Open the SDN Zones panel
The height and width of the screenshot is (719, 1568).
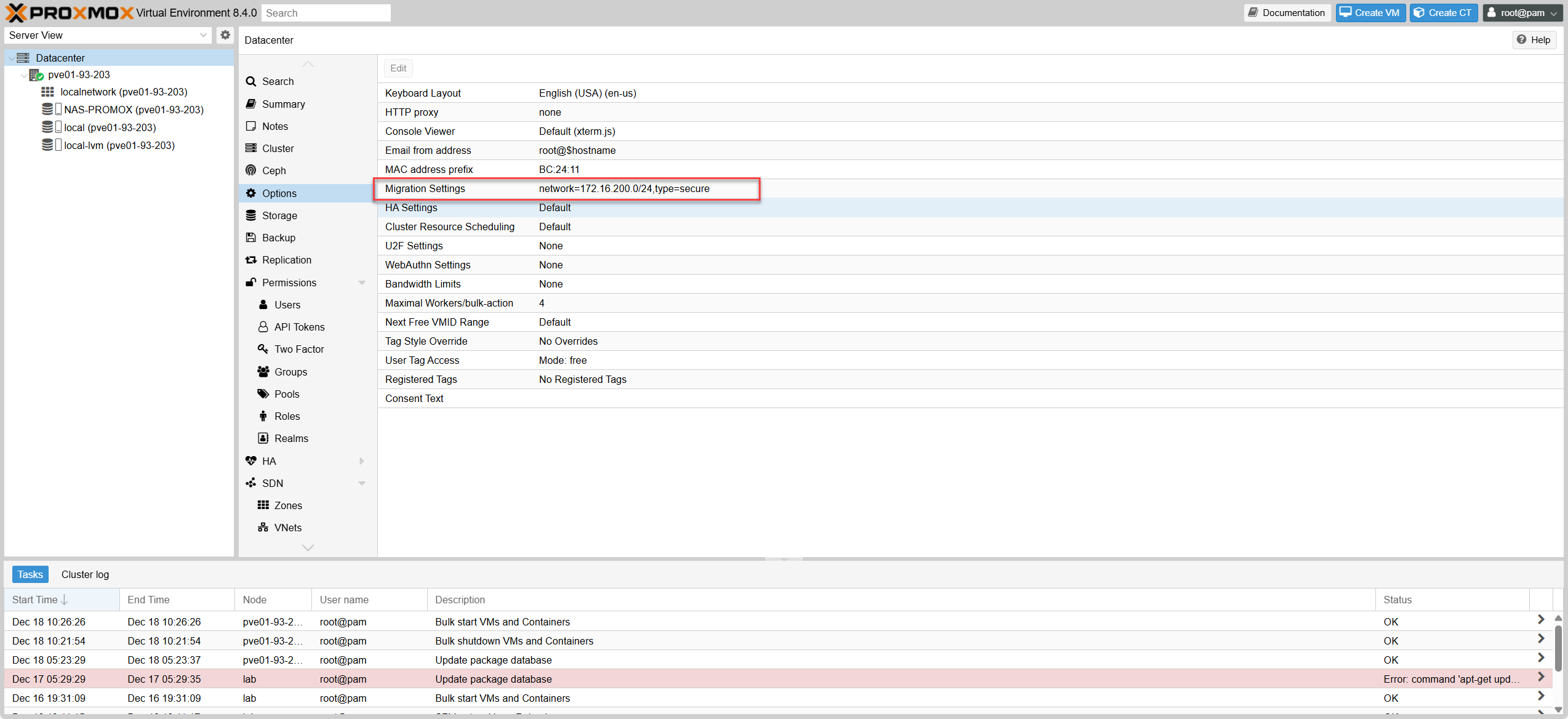coord(286,505)
